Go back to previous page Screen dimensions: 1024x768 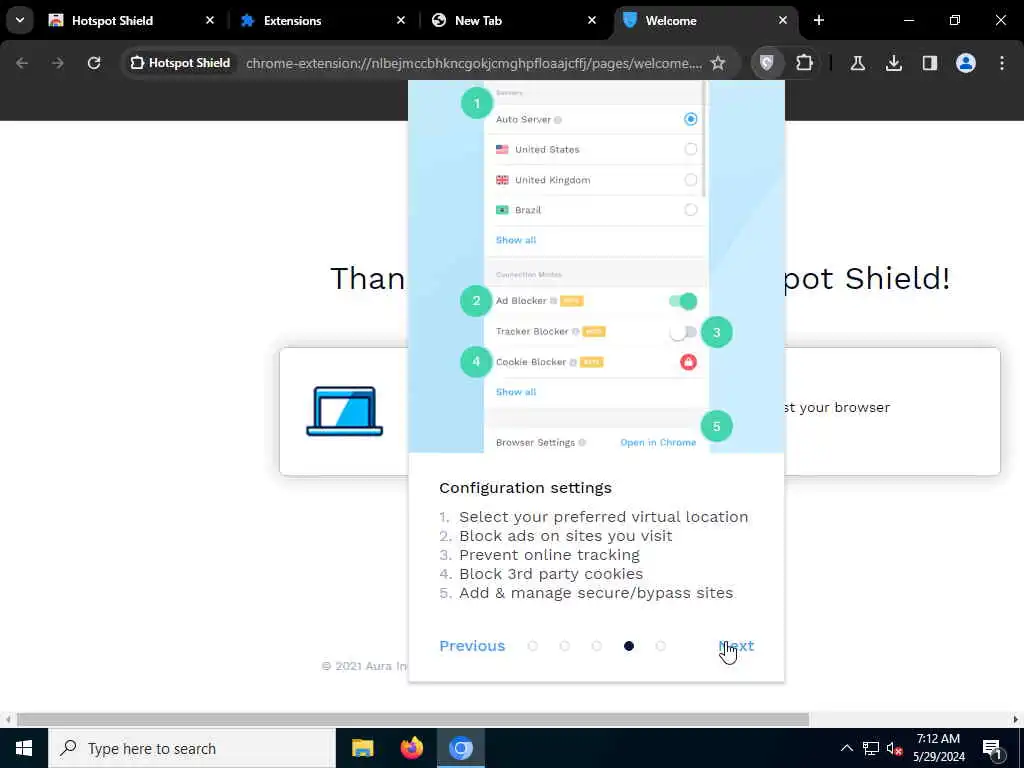(22, 63)
